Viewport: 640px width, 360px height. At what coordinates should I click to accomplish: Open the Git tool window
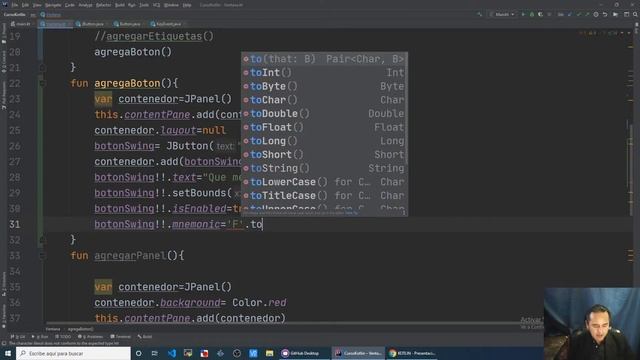coord(18,337)
